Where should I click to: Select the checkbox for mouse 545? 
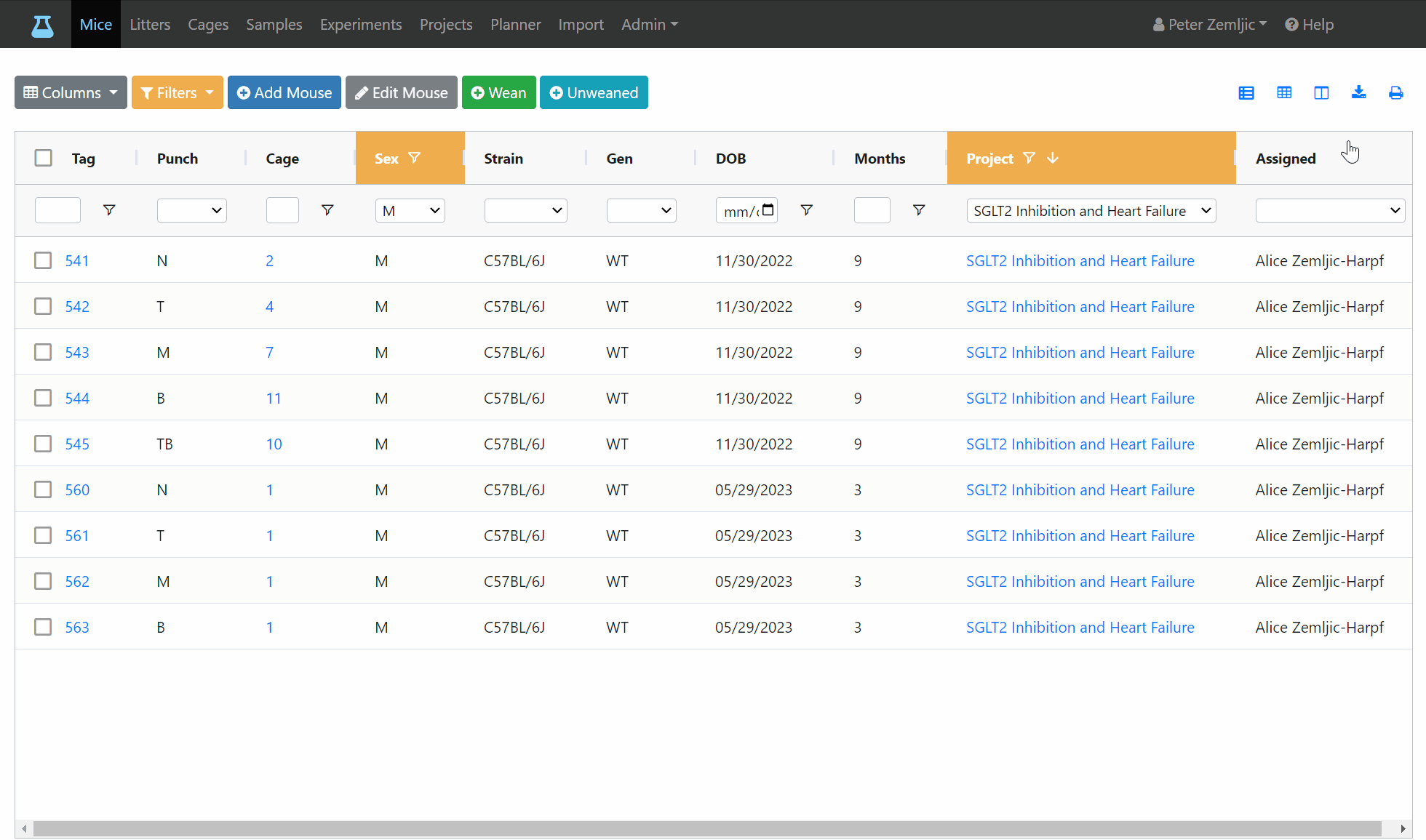point(44,444)
